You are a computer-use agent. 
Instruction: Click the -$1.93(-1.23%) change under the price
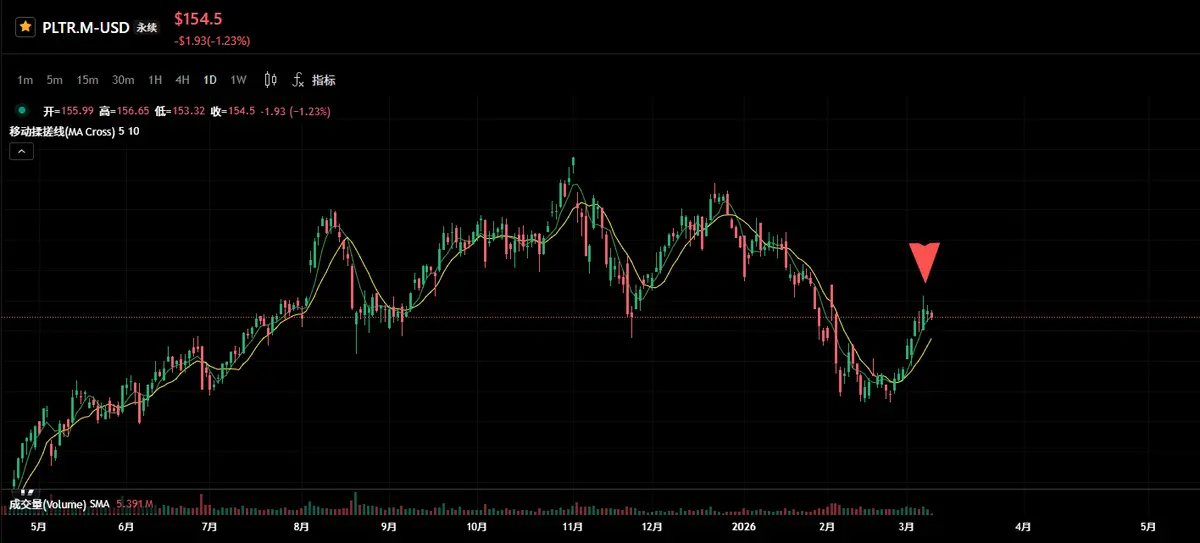click(212, 41)
